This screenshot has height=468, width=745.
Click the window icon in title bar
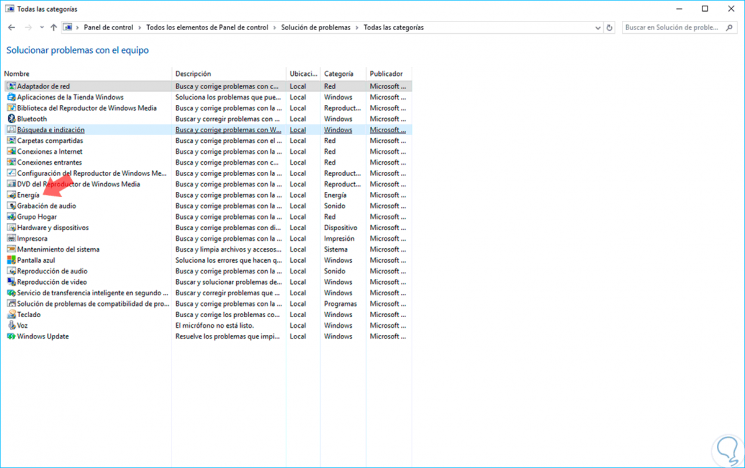click(x=10, y=9)
